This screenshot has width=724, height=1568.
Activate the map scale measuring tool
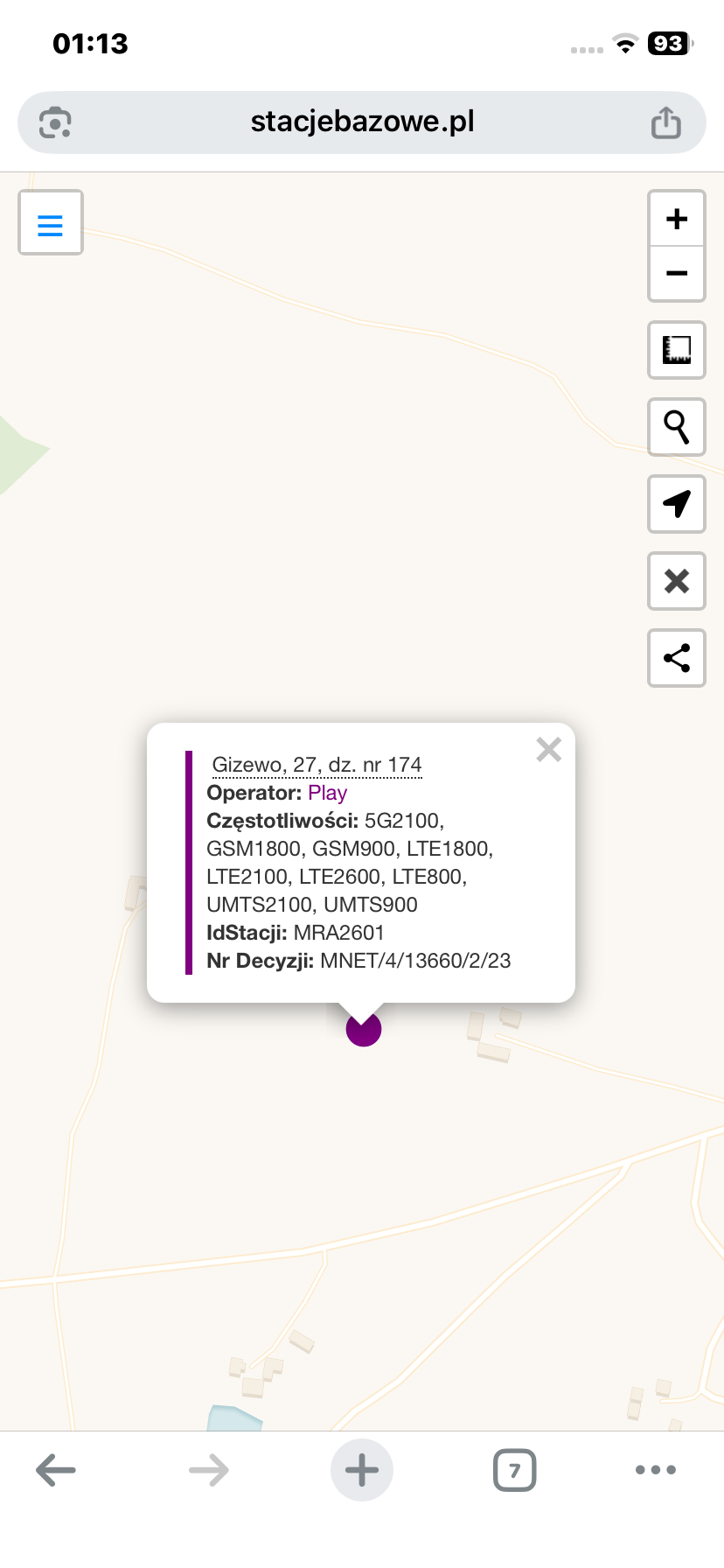677,350
